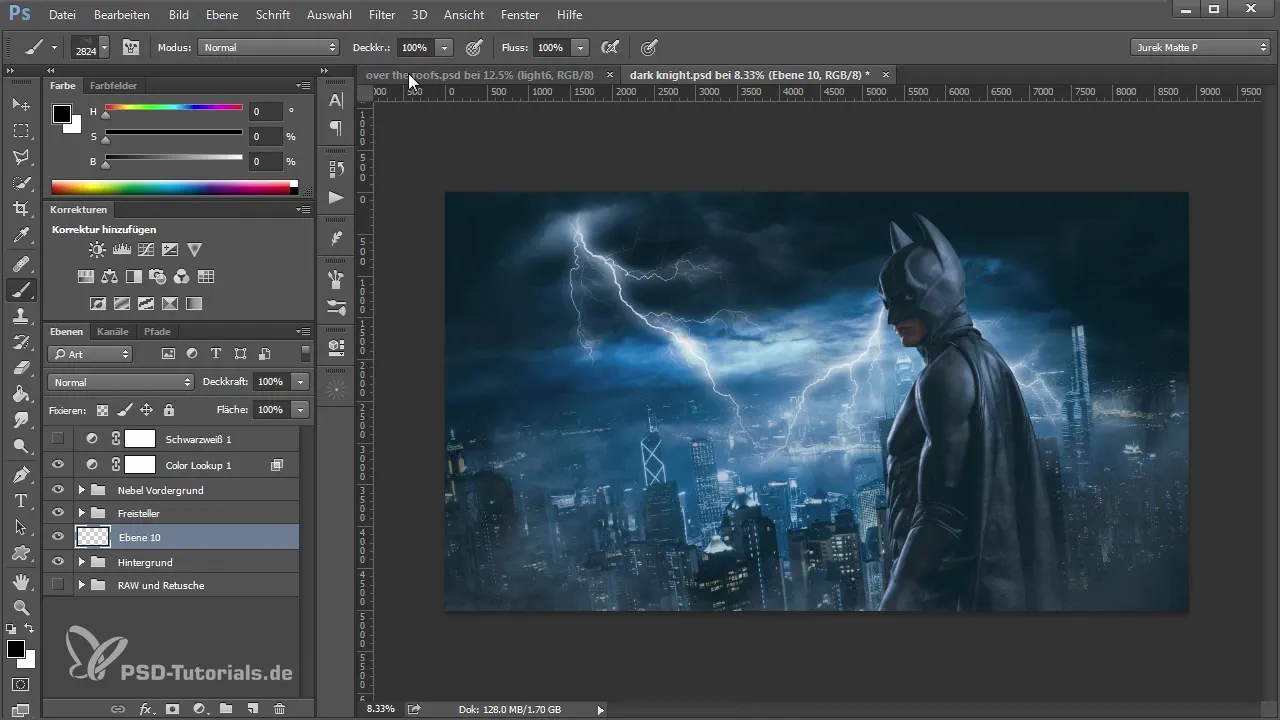Select the Zoom tool above the color swatches
Image resolution: width=1280 pixels, height=720 pixels.
tap(21, 607)
